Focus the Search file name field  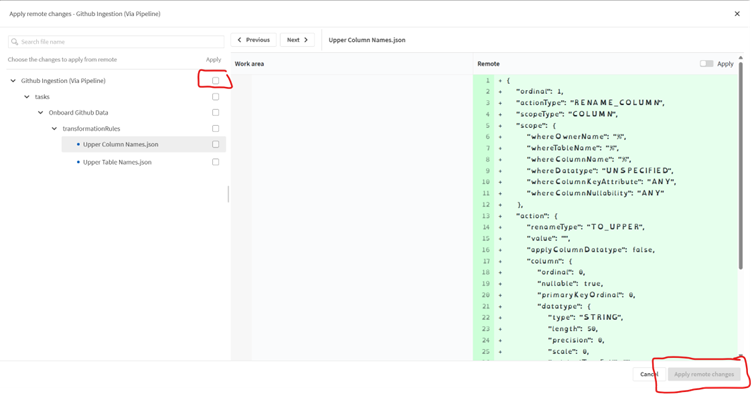point(116,42)
